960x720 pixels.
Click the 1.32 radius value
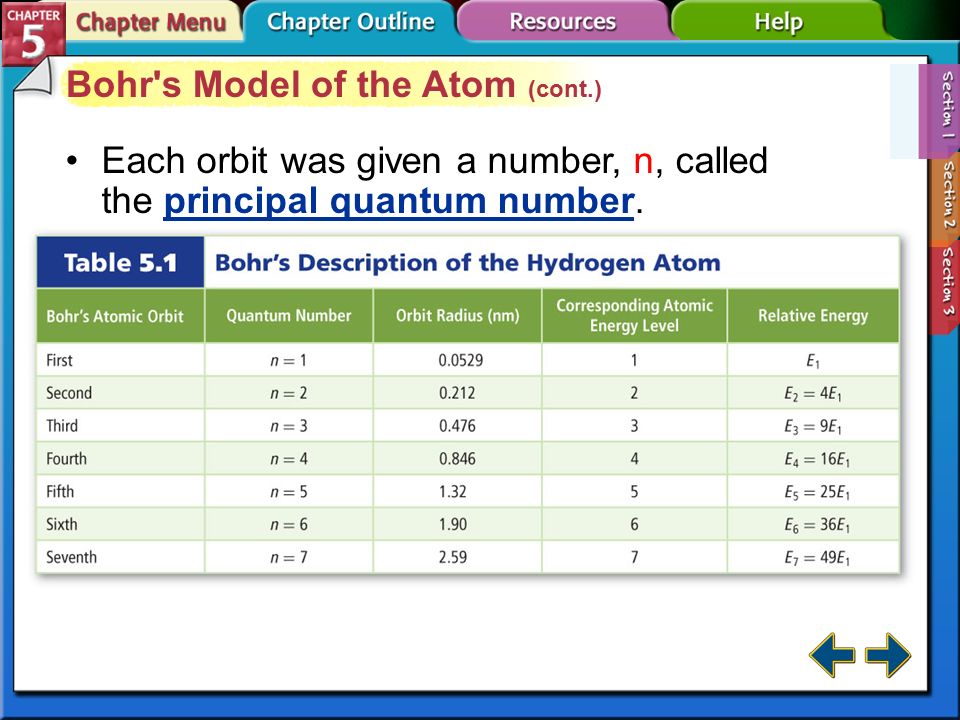tap(452, 492)
